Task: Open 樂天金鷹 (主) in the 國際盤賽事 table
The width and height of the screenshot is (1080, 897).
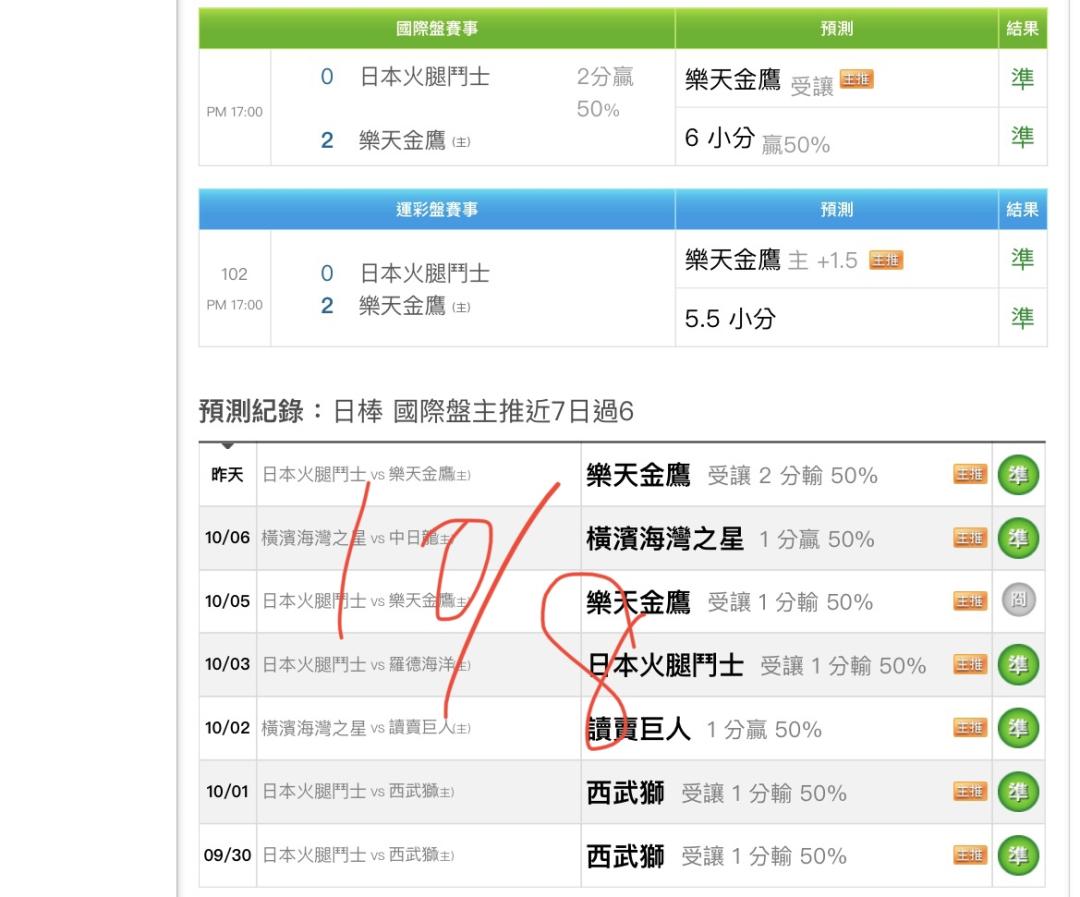Action: click(415, 141)
